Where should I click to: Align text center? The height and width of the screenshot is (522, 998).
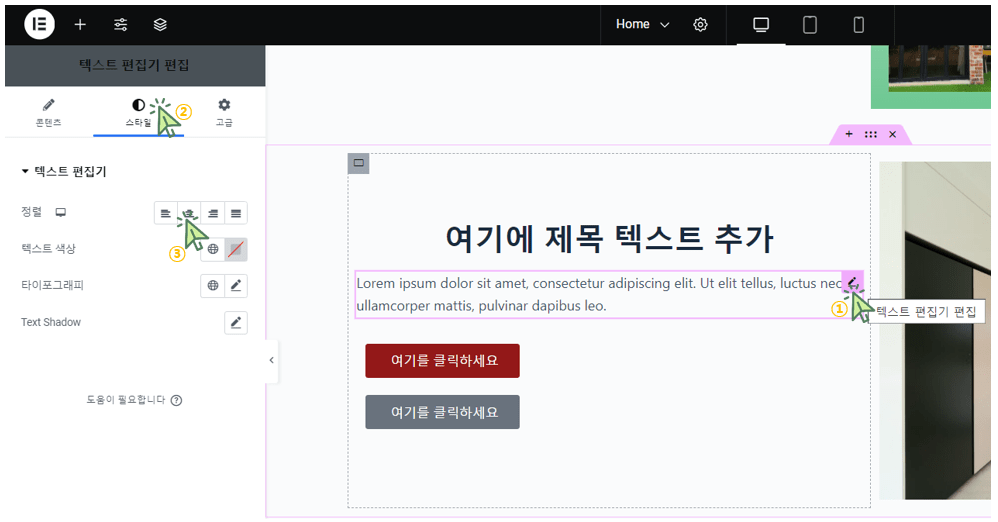[x=189, y=213]
